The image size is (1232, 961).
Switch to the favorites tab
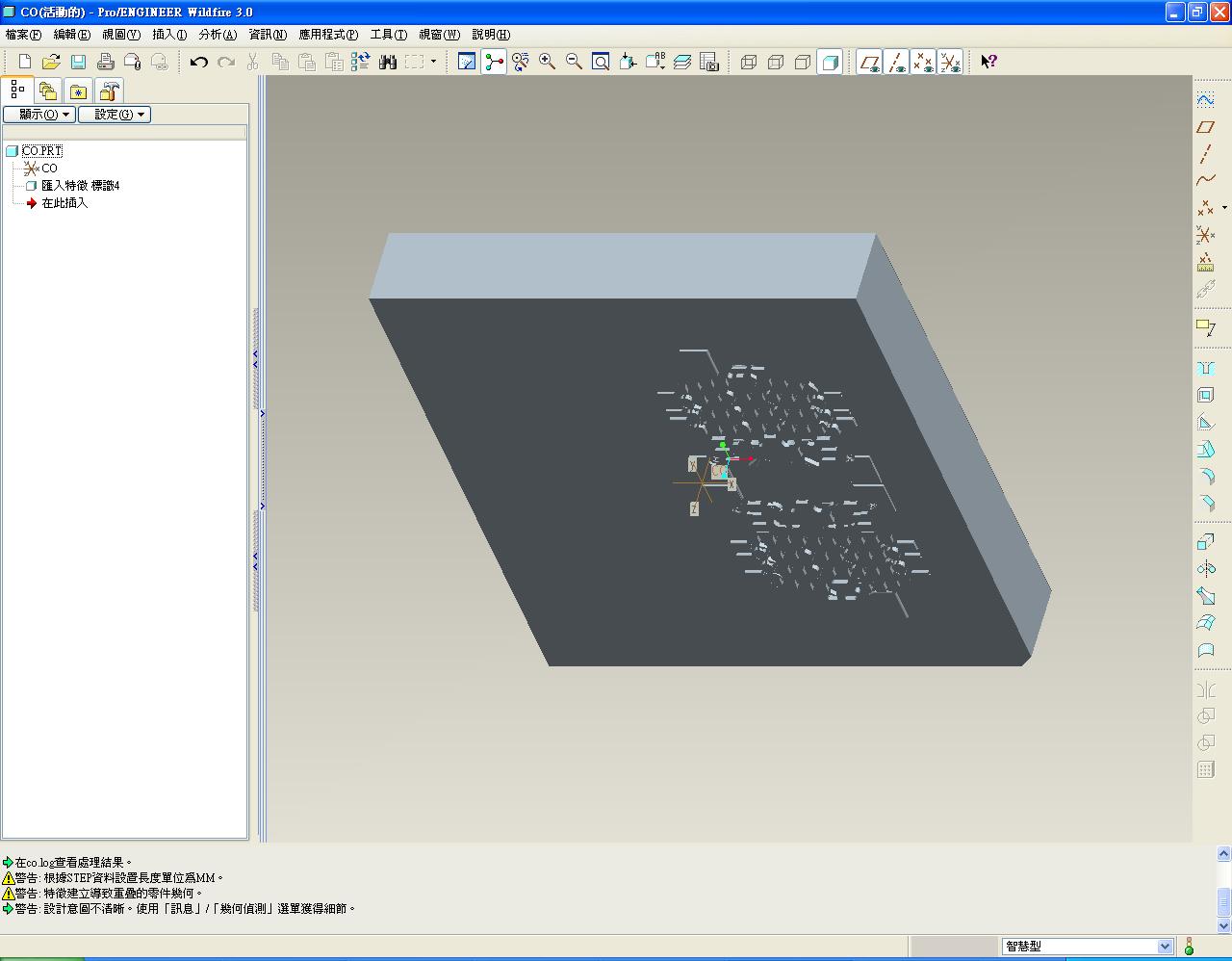pyautogui.click(x=78, y=91)
